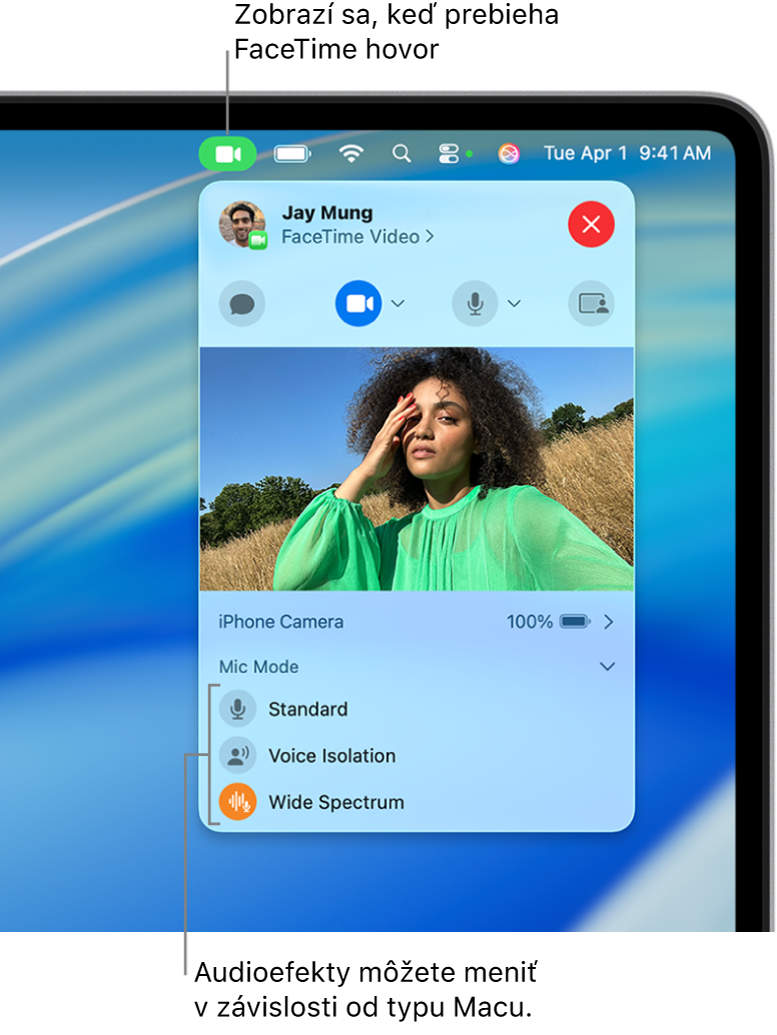Collapse the Mic Mode section chevron
This screenshot has width=777, height=1035.
[607, 667]
